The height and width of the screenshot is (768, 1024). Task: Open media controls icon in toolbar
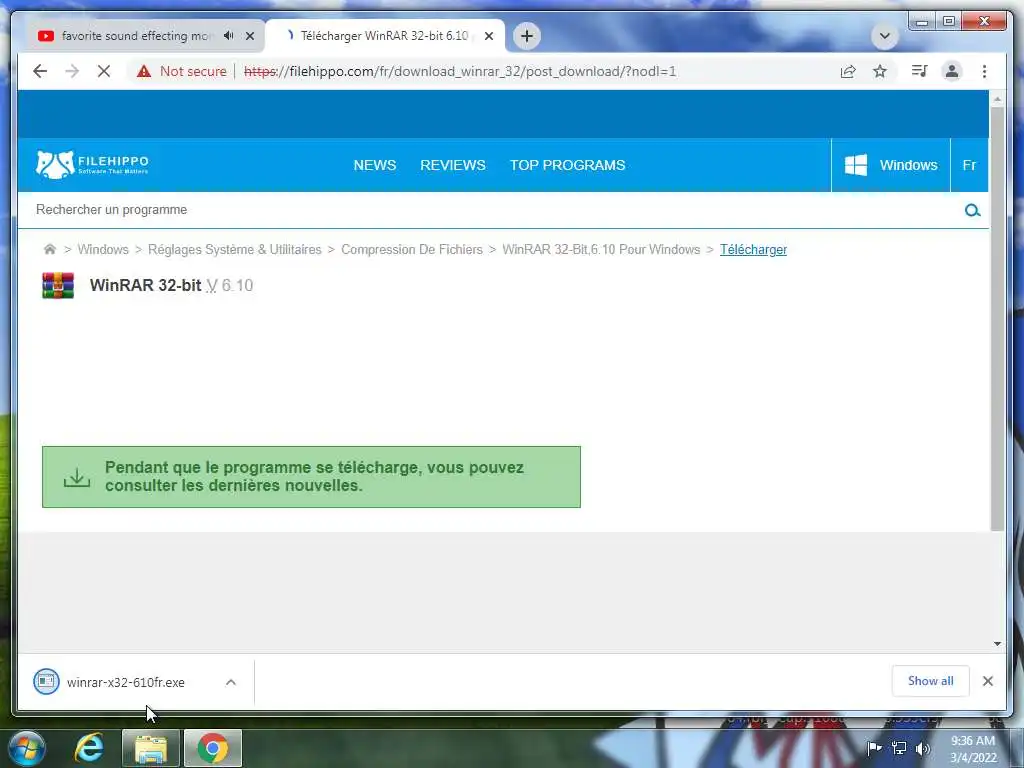pyautogui.click(x=919, y=71)
